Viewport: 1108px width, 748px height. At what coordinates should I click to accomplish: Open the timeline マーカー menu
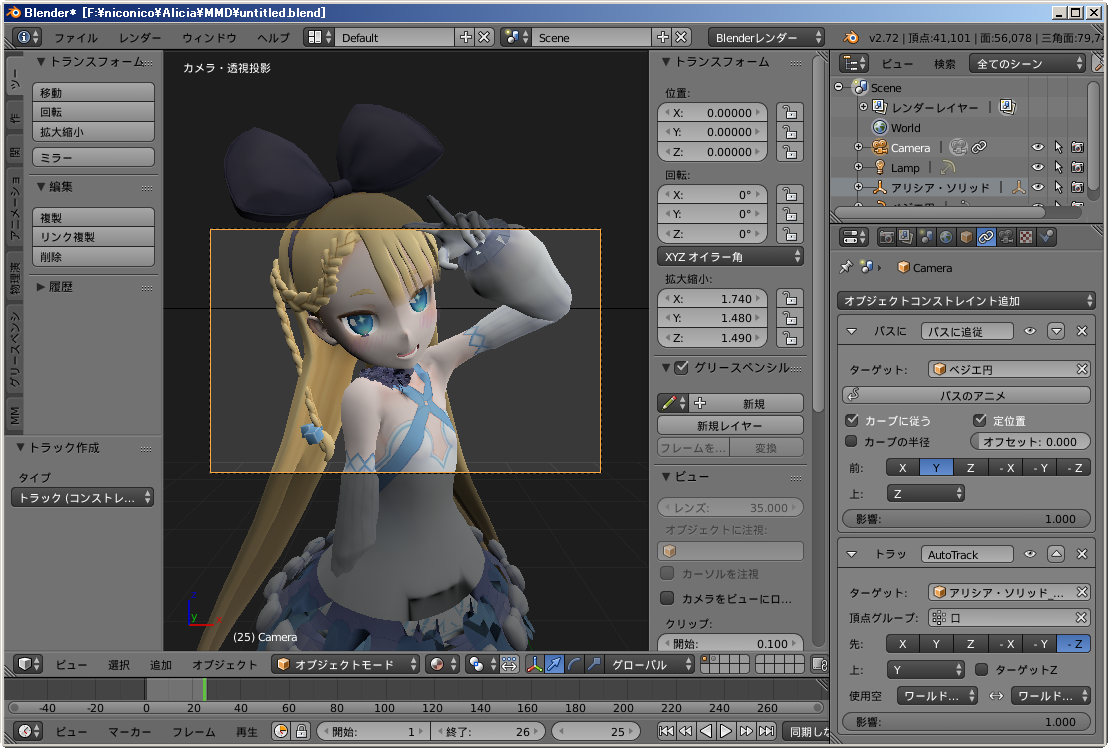tap(130, 732)
